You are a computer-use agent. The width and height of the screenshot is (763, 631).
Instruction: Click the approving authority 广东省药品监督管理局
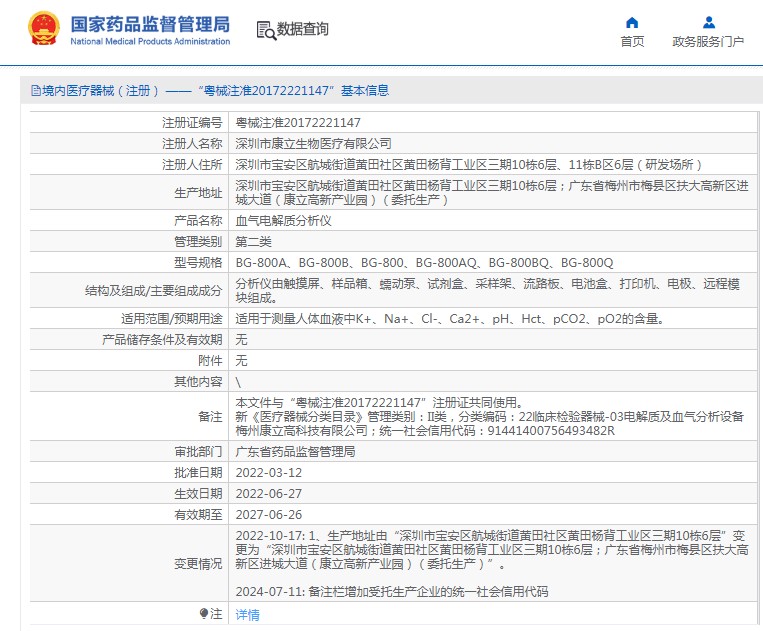[295, 452]
